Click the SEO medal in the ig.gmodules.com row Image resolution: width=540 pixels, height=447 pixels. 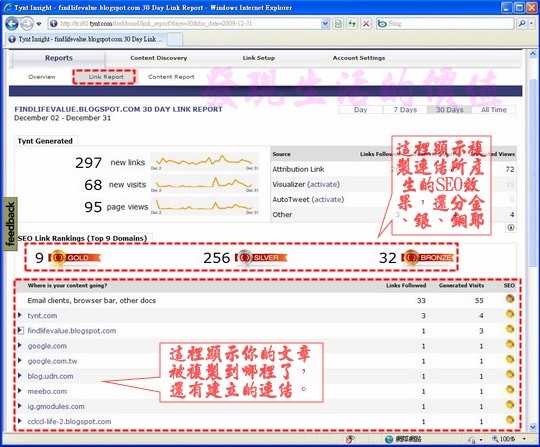[x=510, y=405]
